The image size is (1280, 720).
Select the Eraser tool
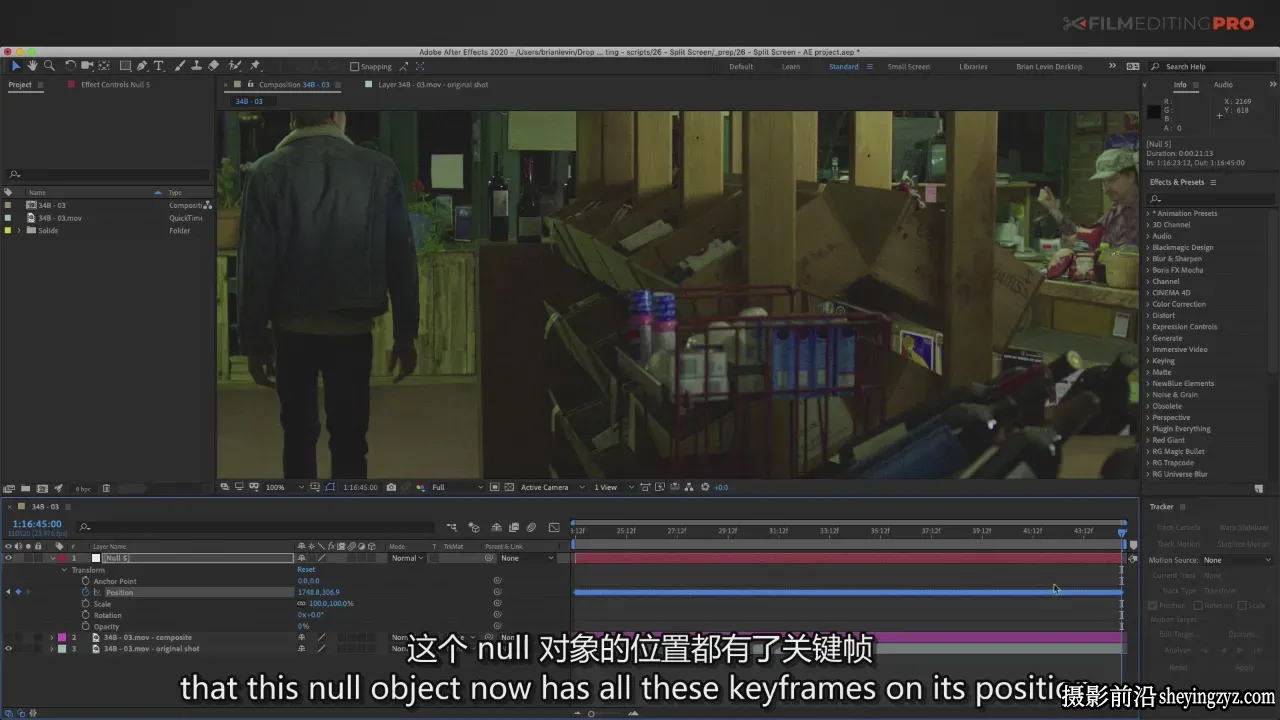click(x=214, y=66)
